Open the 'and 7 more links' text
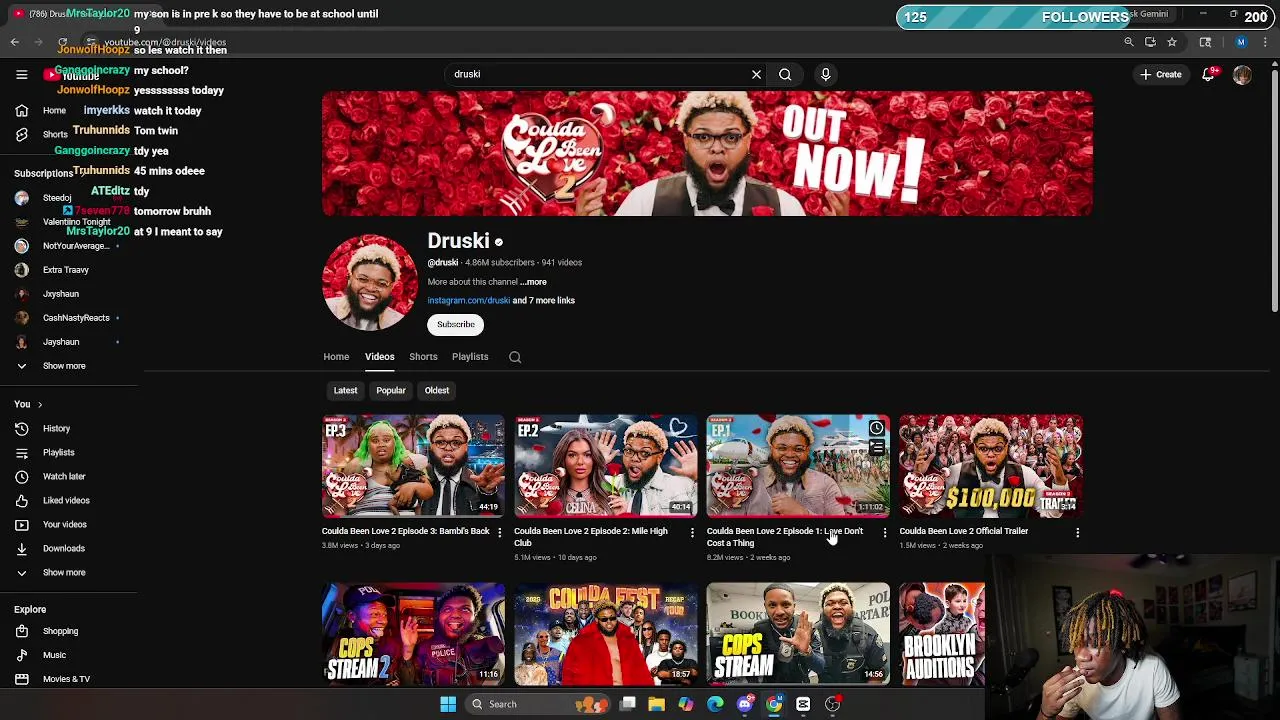Image resolution: width=1280 pixels, height=720 pixels. (544, 300)
